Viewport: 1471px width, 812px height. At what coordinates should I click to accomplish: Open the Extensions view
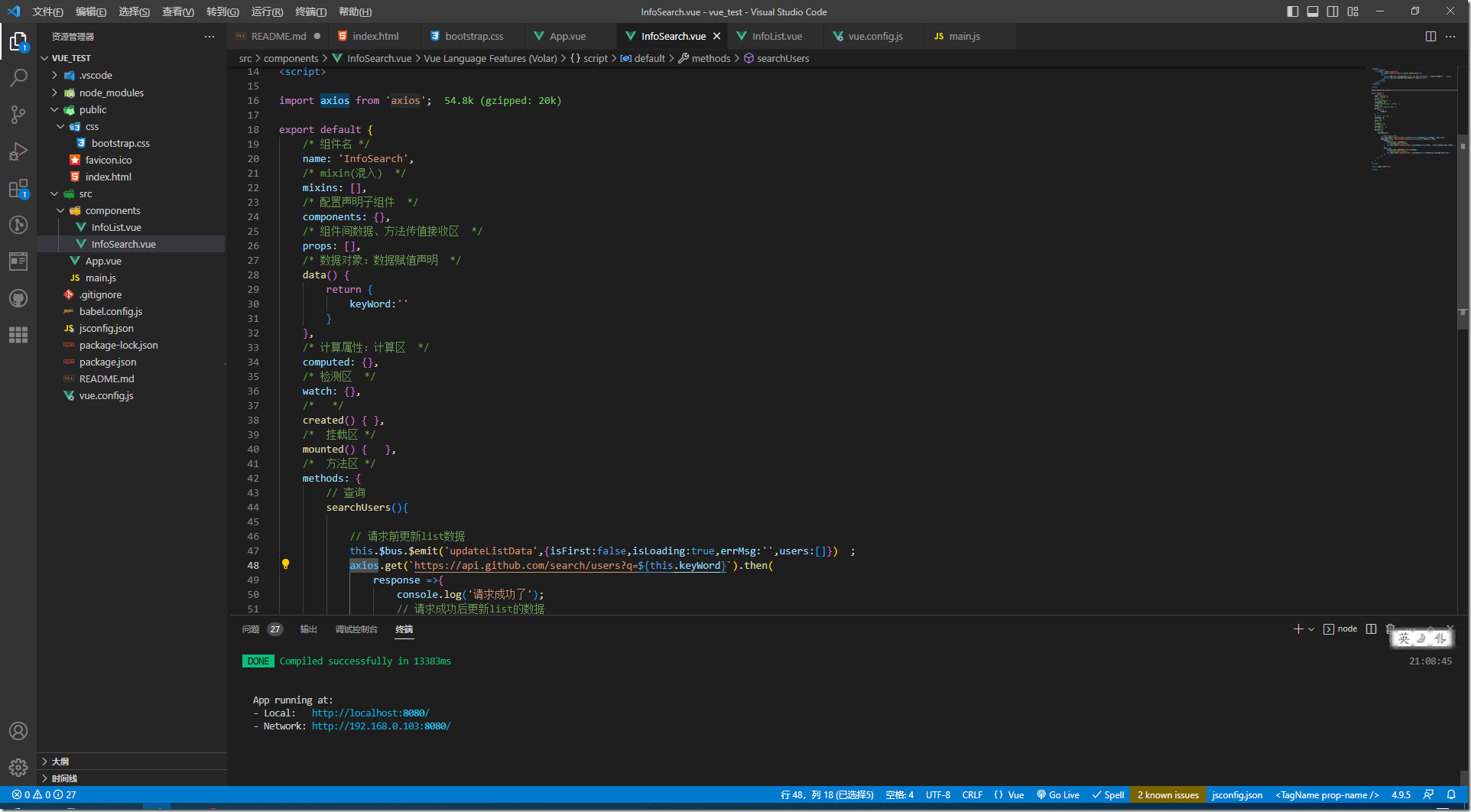coord(18,188)
